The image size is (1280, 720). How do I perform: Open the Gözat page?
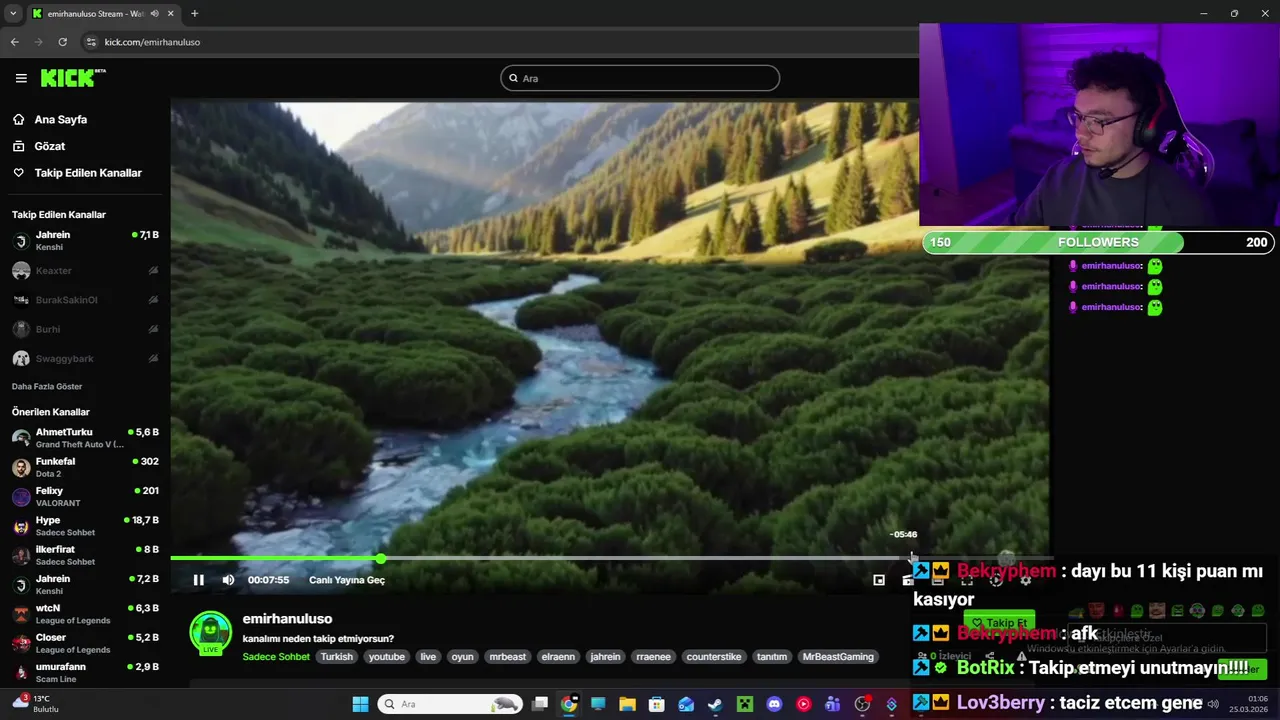(49, 146)
